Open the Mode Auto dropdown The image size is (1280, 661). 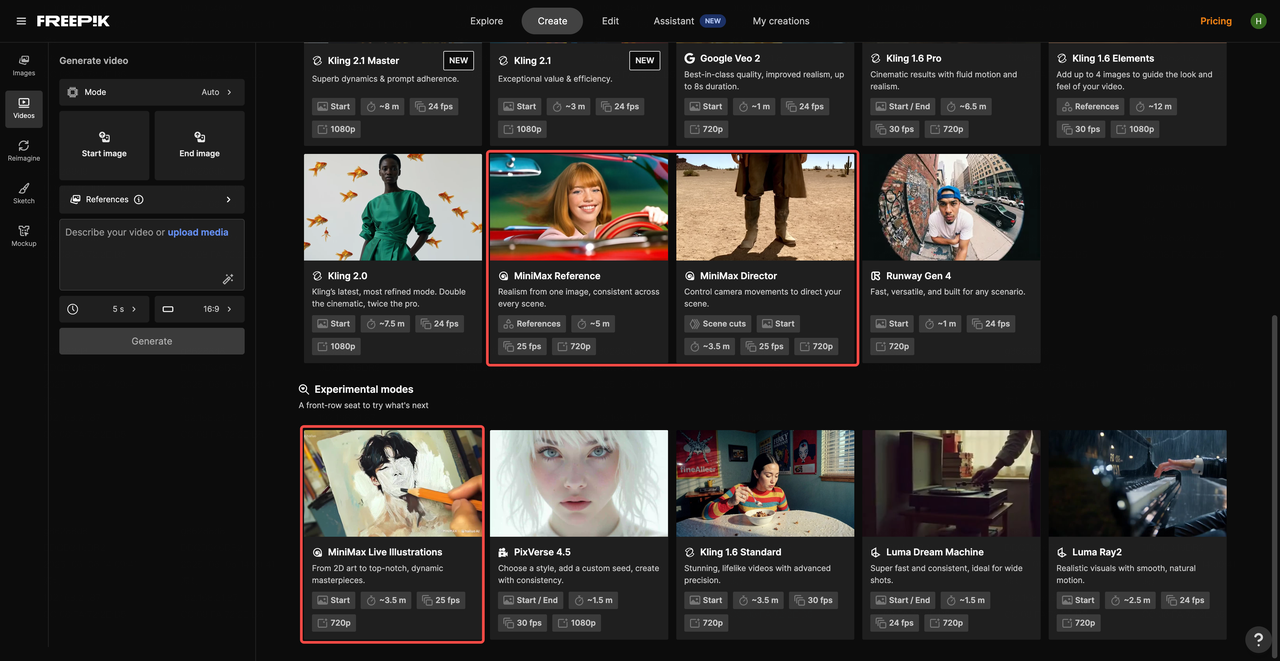pyautogui.click(x=152, y=92)
